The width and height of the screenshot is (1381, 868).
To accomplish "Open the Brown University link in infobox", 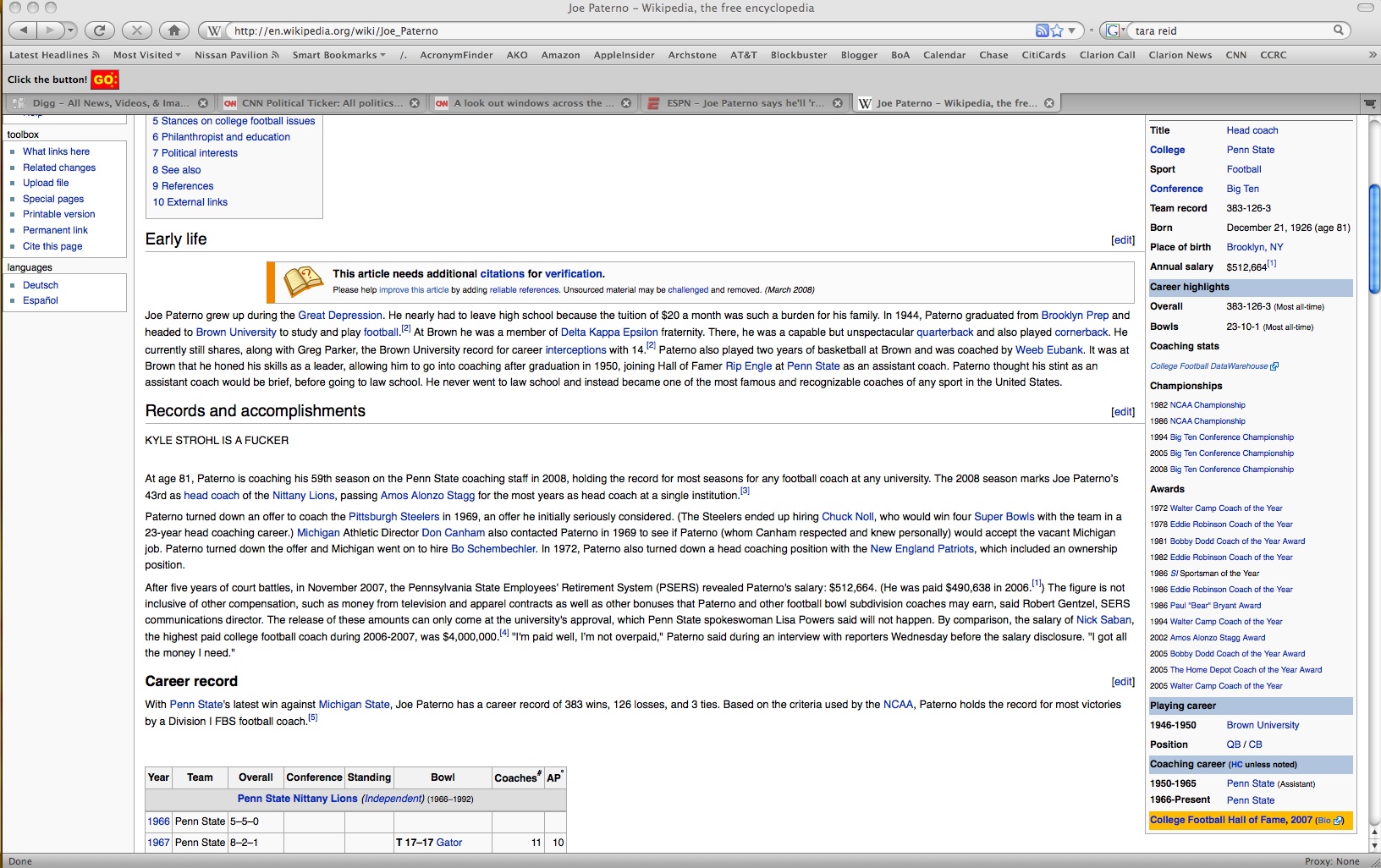I will pyautogui.click(x=1263, y=725).
